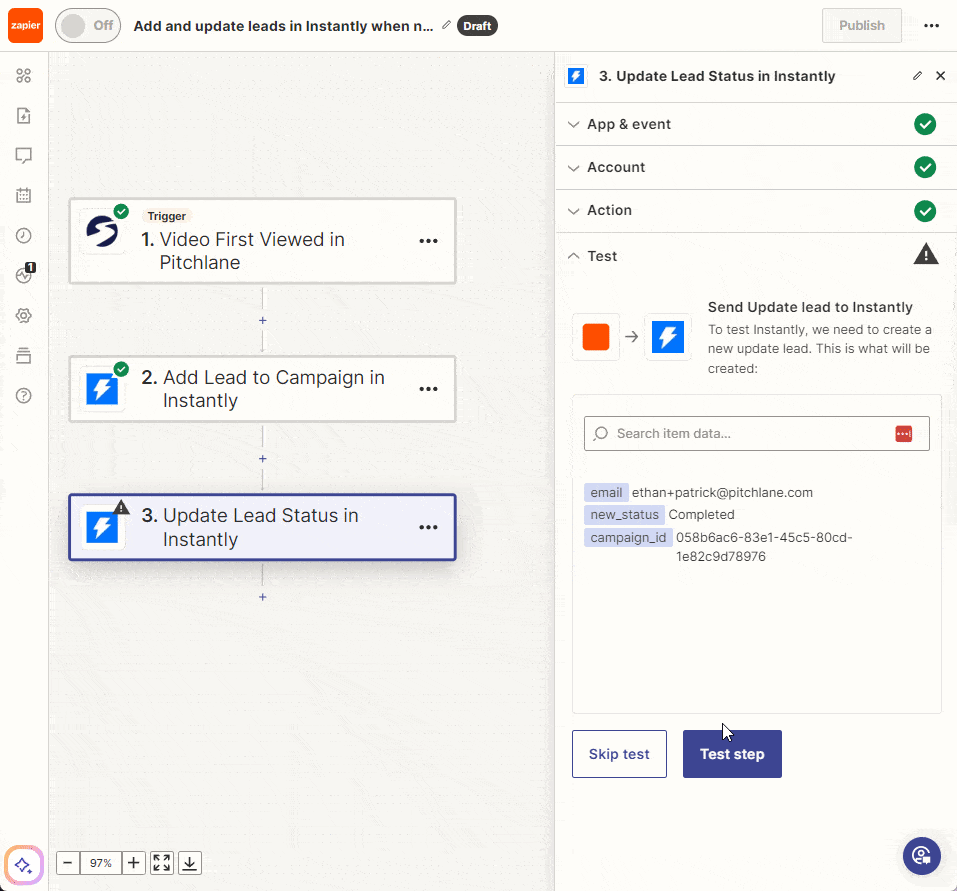Screen dimensions: 957x891
Task: Click the Draft status badge
Action: coord(477,26)
